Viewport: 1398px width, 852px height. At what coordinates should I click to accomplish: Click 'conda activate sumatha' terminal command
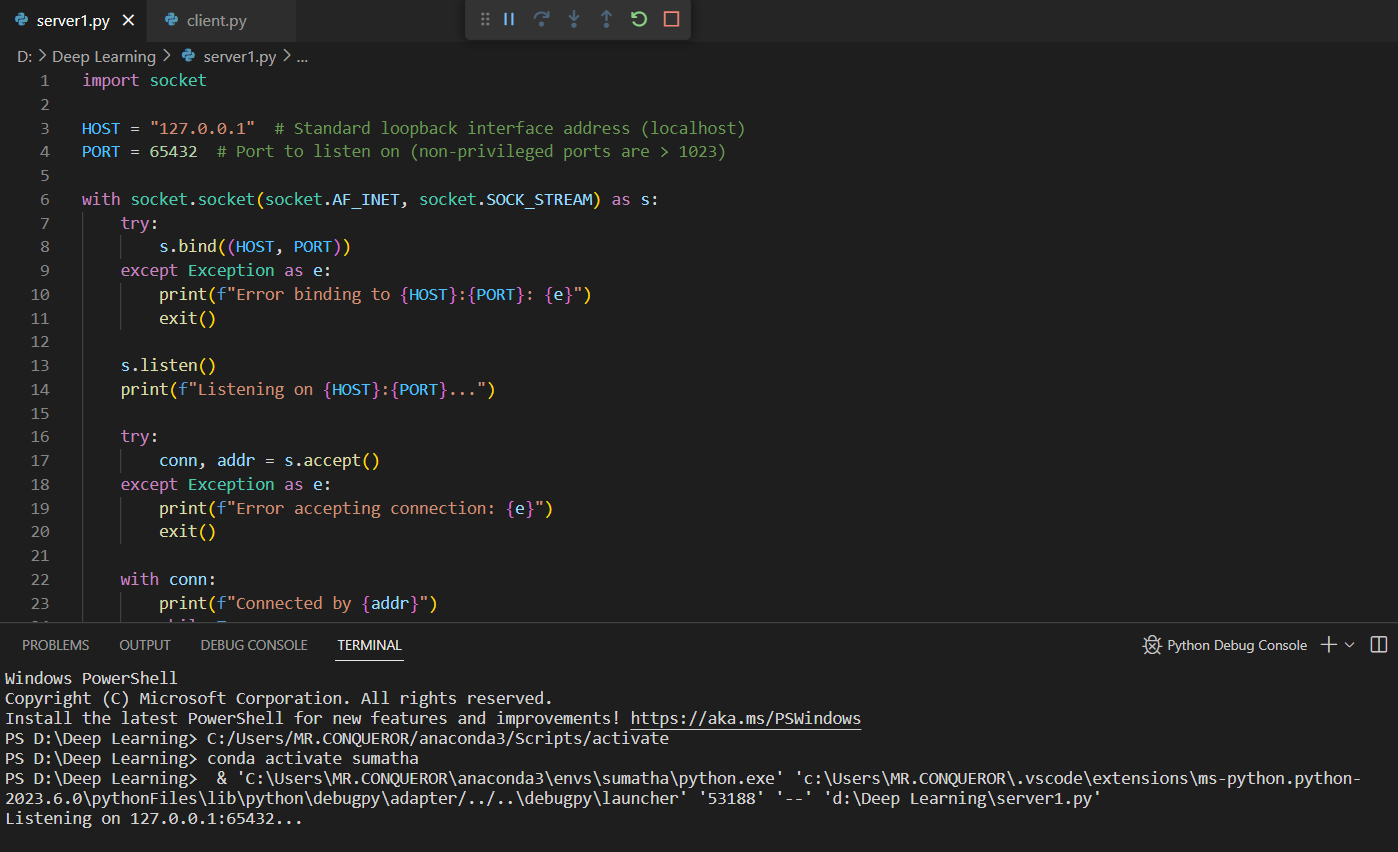313,758
